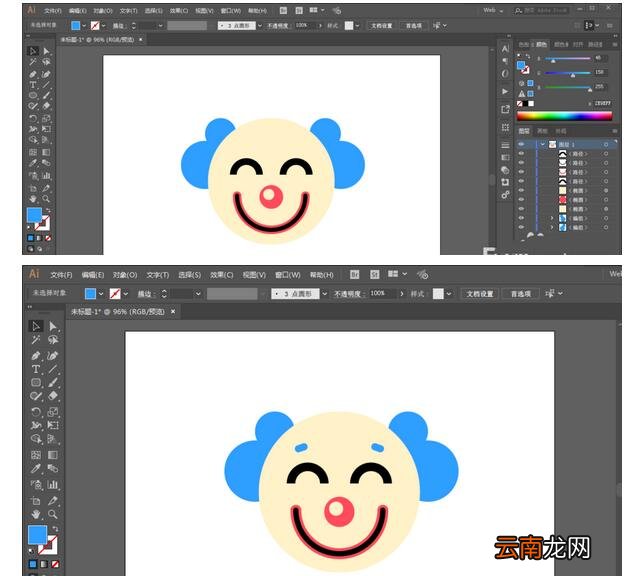This screenshot has height=576, width=628.
Task: Pick the Paintbrush tool in lower toolbar
Action: (x=52, y=383)
